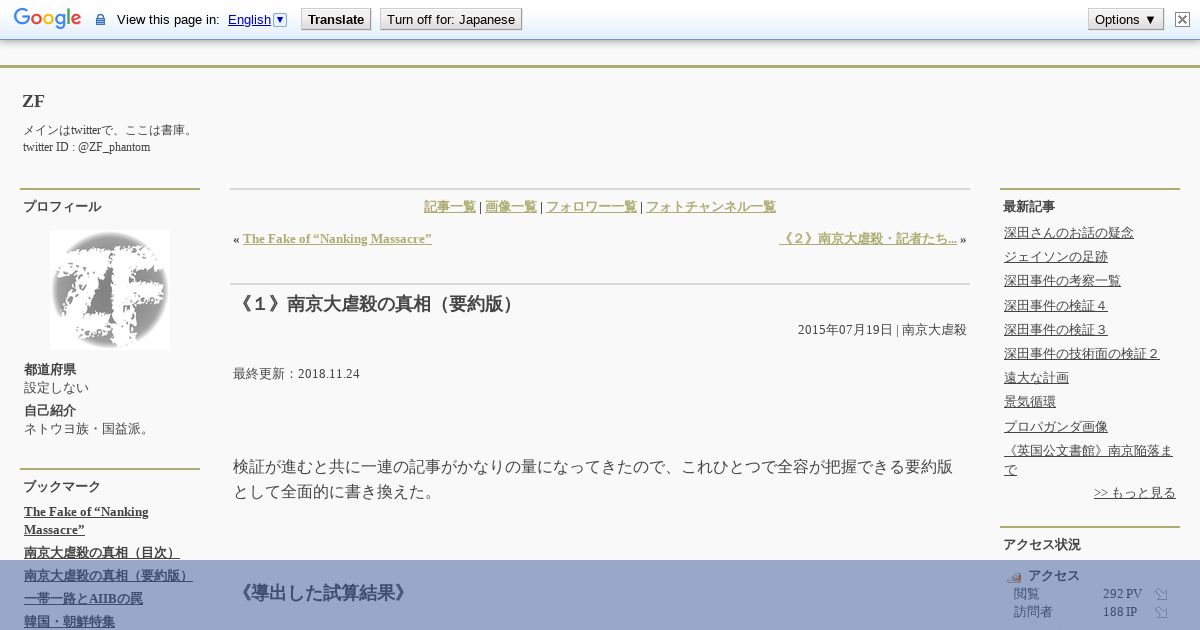
Task: Click >> もっと見る link
Action: point(1135,493)
